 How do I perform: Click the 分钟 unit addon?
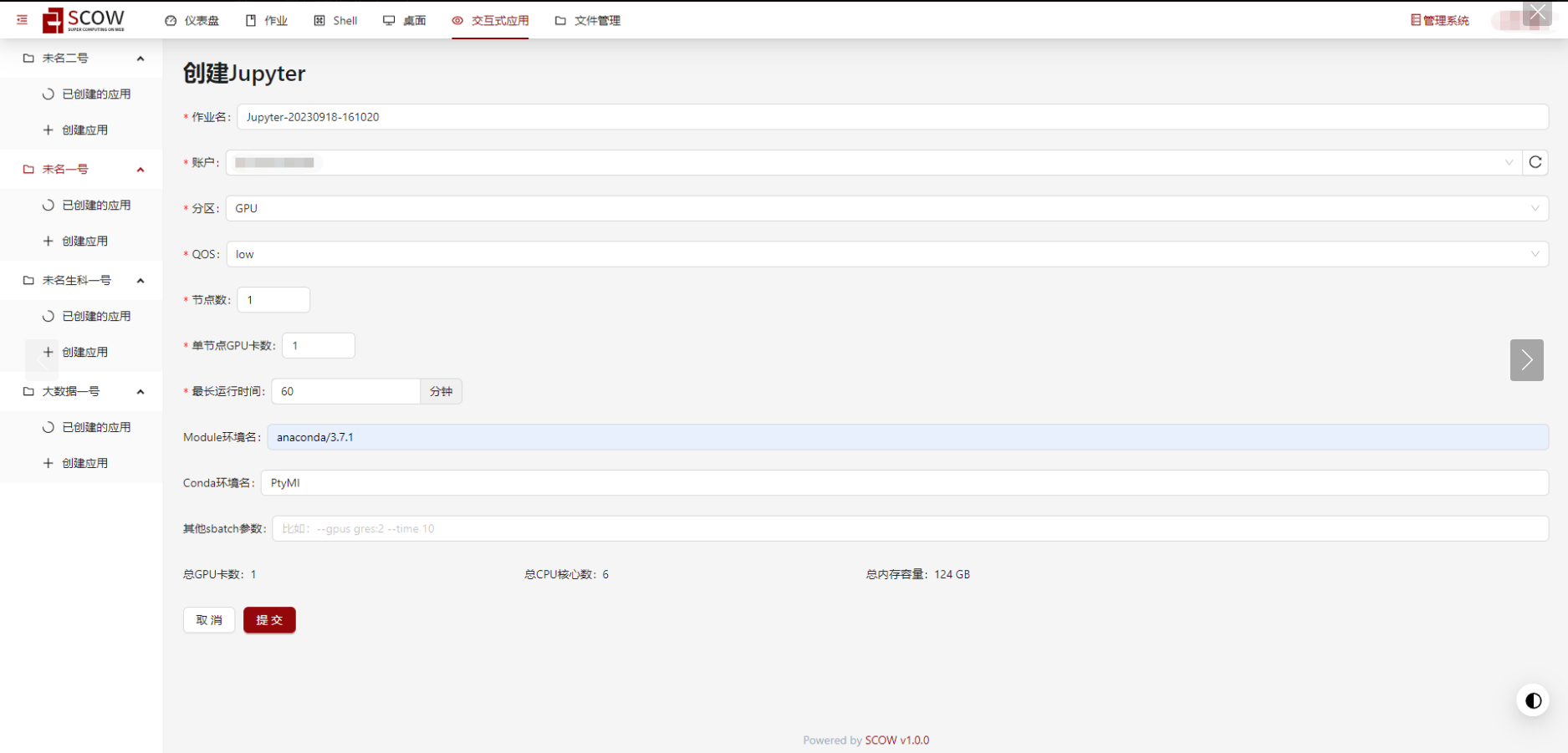441,391
